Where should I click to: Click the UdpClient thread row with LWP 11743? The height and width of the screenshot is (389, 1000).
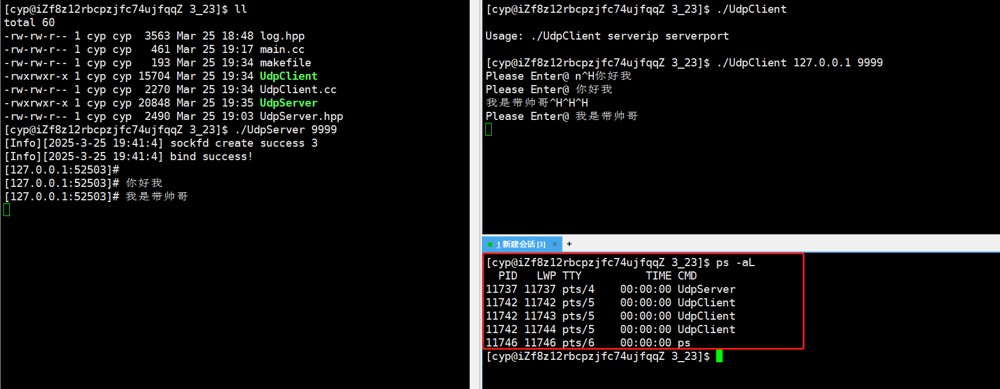coord(610,316)
